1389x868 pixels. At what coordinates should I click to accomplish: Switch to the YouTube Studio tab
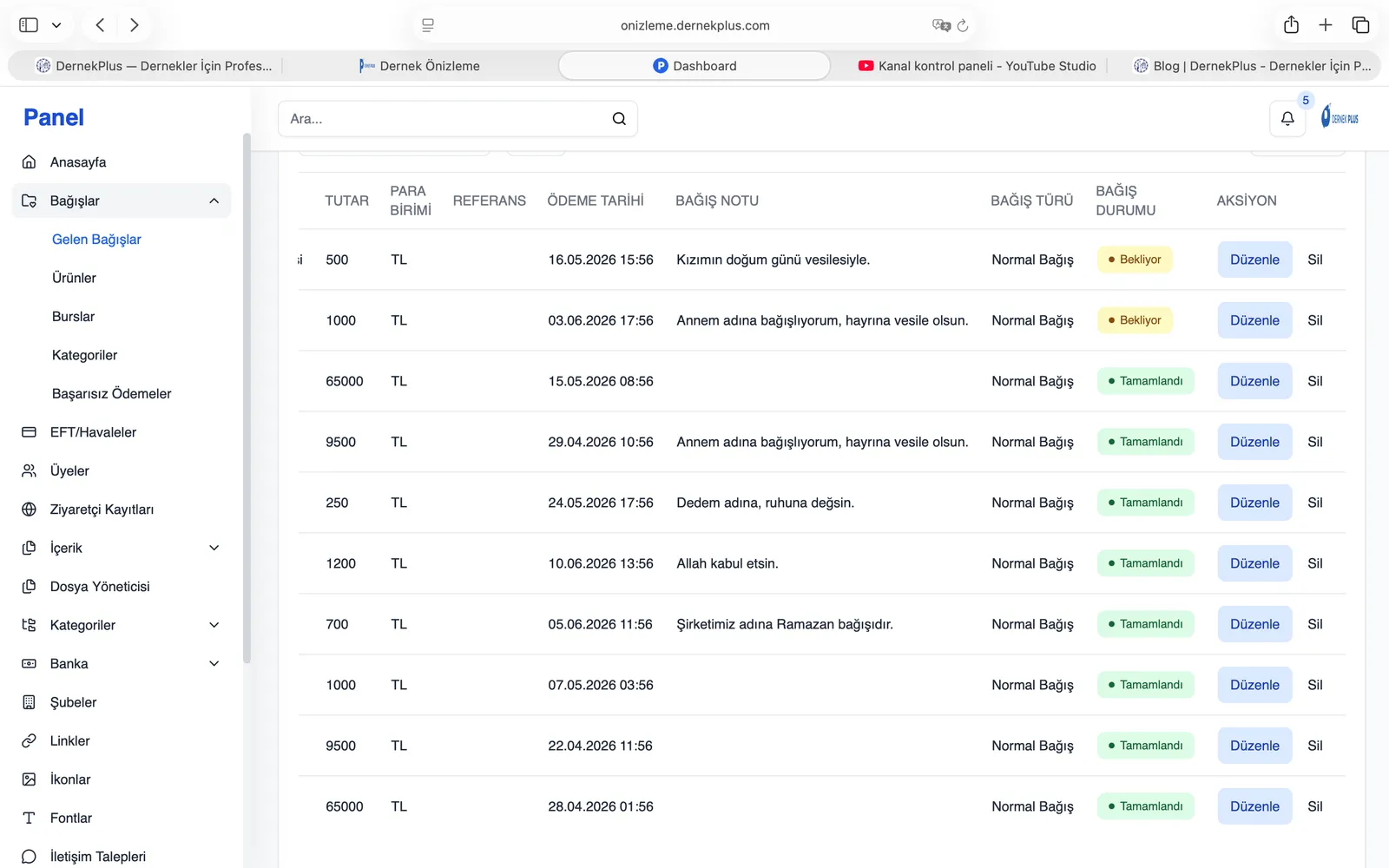[x=977, y=66]
